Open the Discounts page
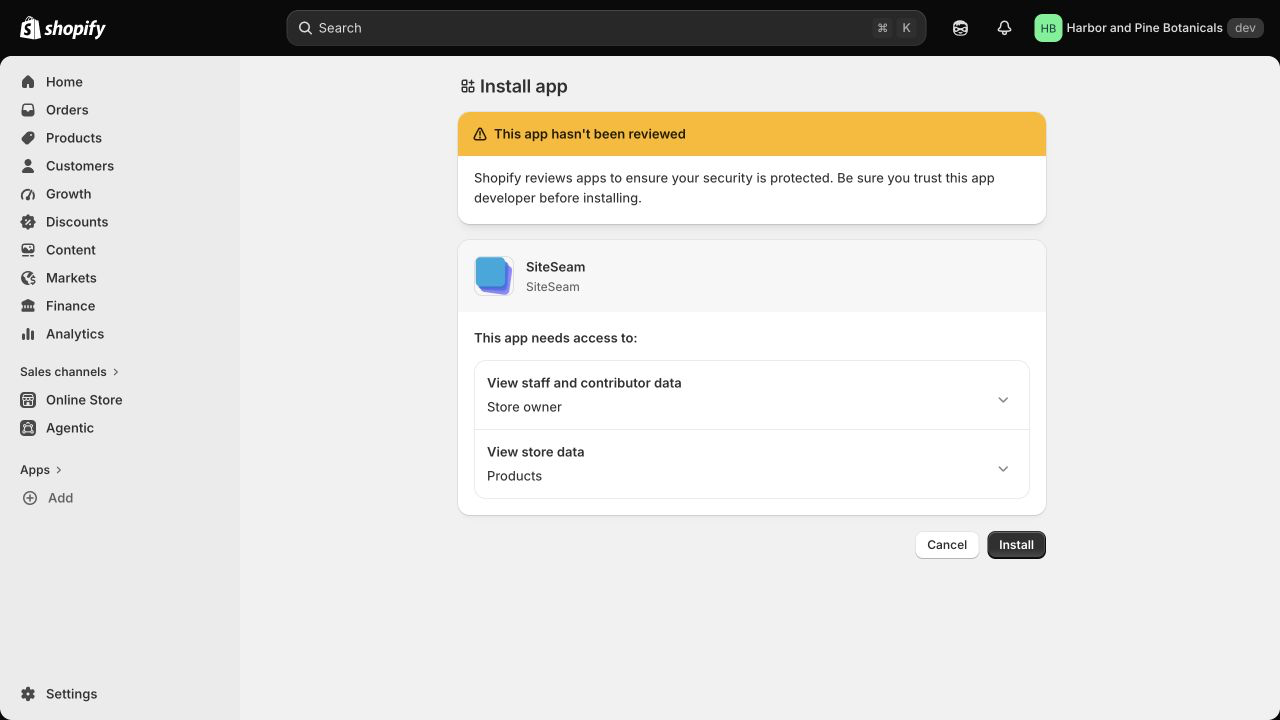Screen dimensions: 1280x720 coord(120,222)
